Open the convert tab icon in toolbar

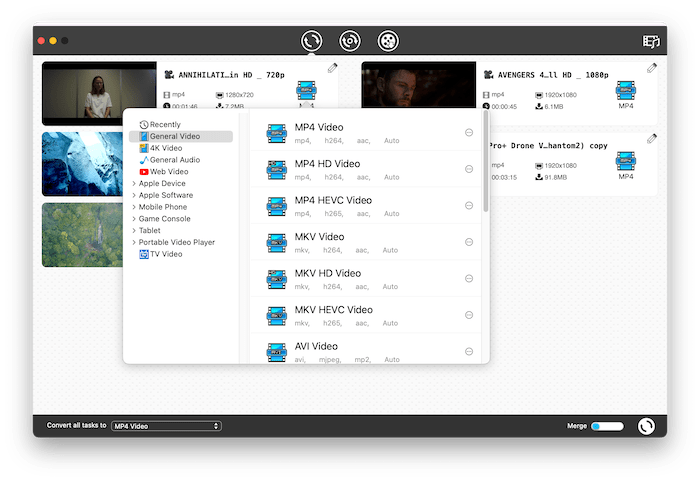pos(312,41)
